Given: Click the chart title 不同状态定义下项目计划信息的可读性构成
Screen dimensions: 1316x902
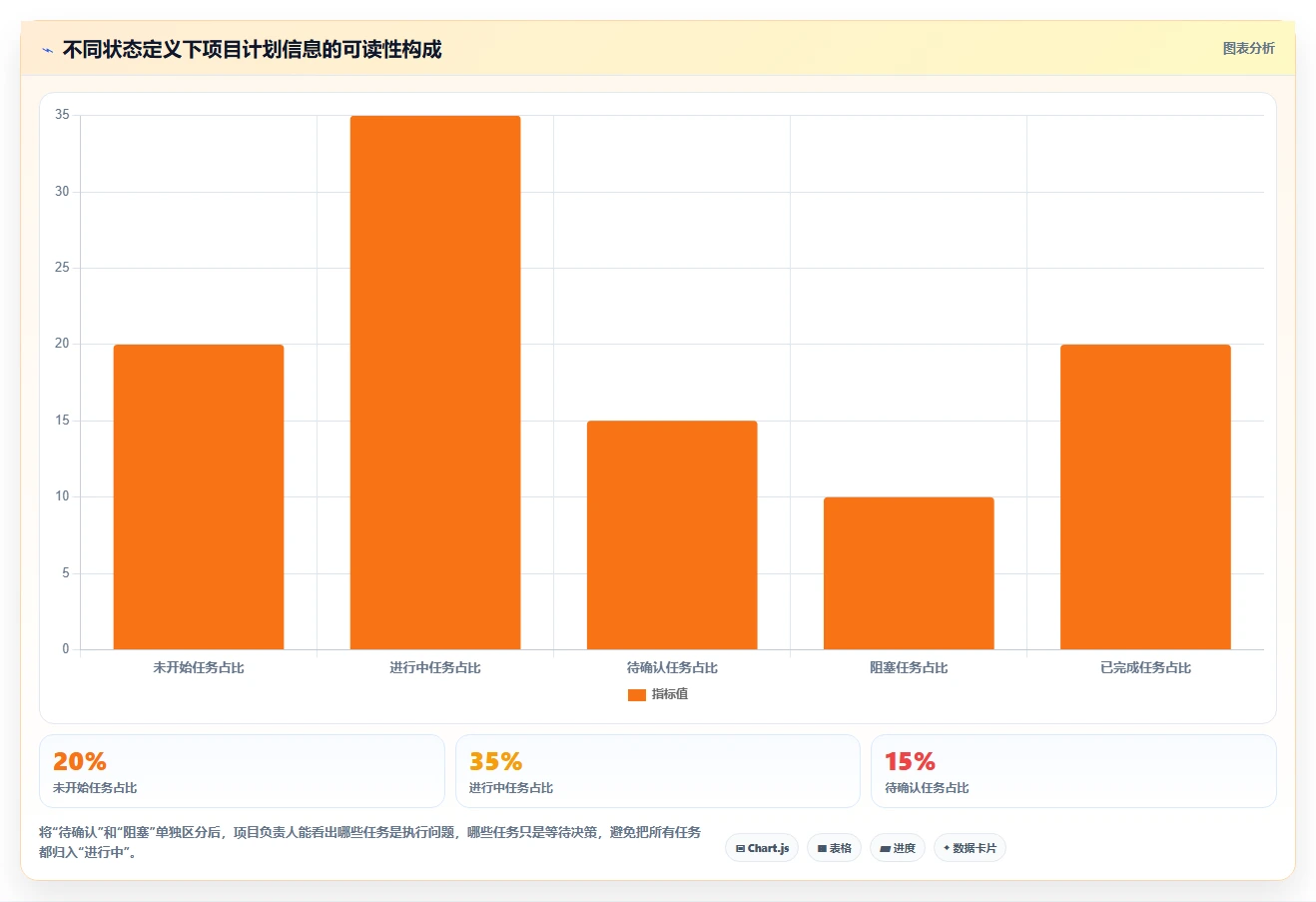Looking at the screenshot, I should (x=252, y=49).
